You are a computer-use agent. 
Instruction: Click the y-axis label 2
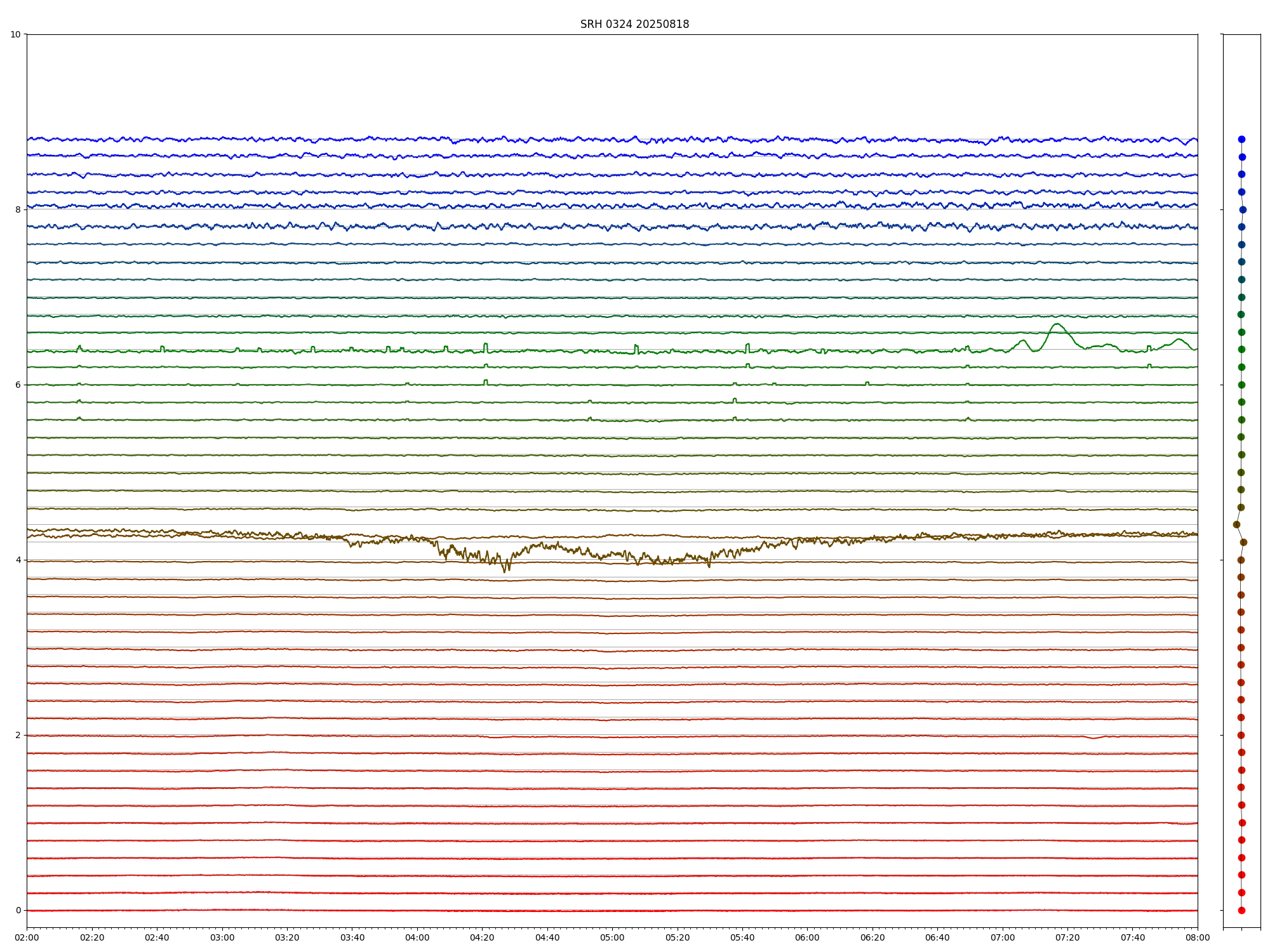click(x=18, y=735)
